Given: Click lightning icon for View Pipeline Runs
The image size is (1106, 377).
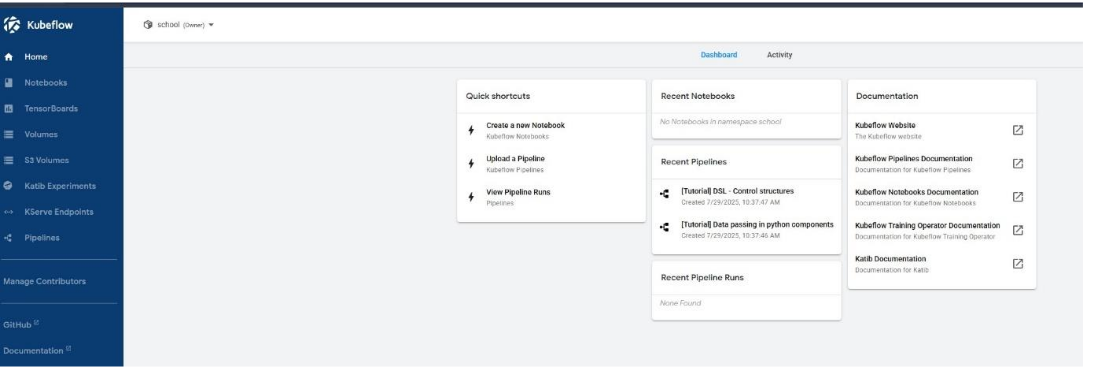Looking at the screenshot, I should click(x=471, y=197).
